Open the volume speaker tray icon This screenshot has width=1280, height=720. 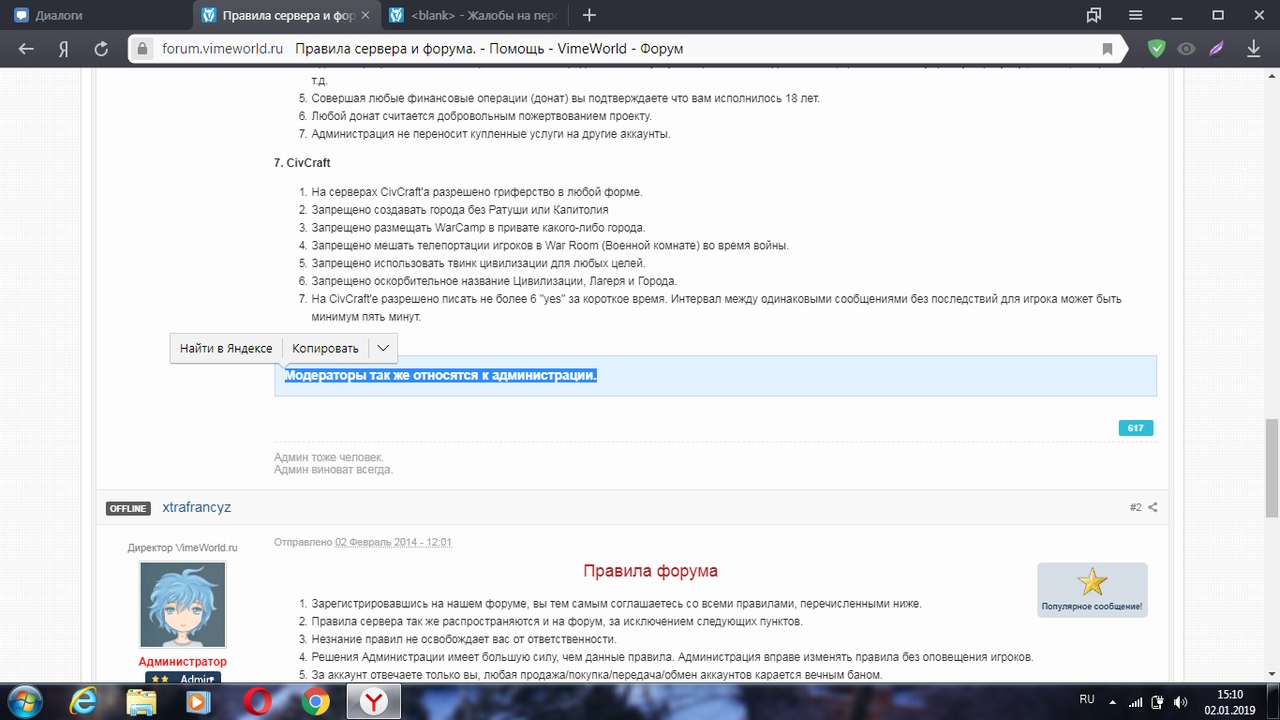pos(1180,702)
